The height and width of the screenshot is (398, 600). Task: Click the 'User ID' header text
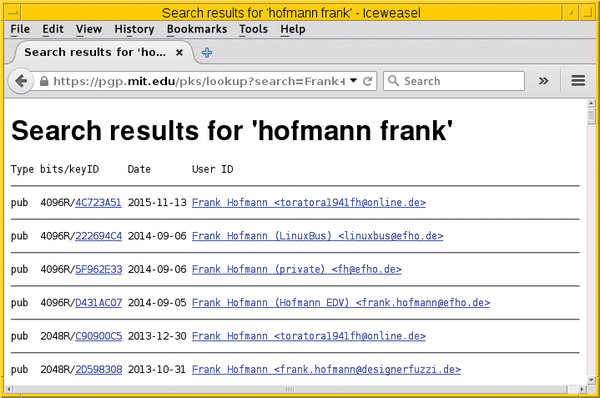click(x=212, y=169)
